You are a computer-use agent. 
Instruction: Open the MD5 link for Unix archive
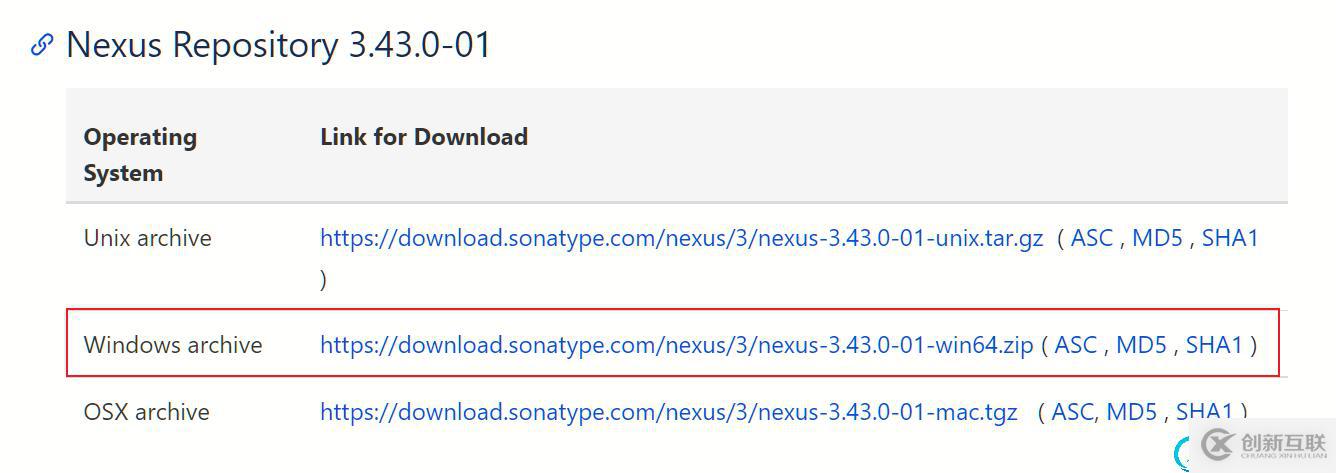pyautogui.click(x=1157, y=238)
